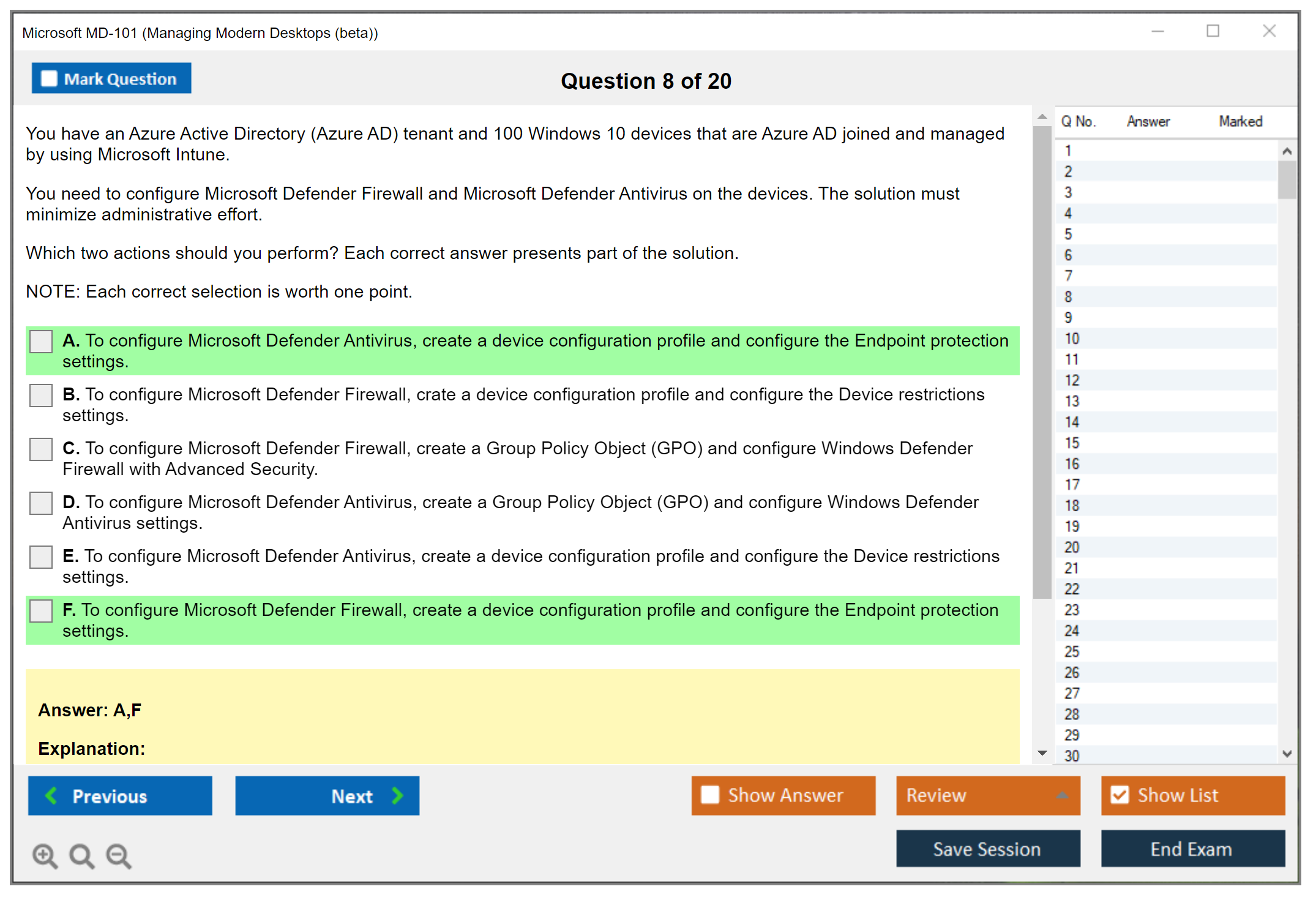Screen dimensions: 1316x900
Task: Click the reset zoom magnifier icon
Action: click(x=81, y=855)
